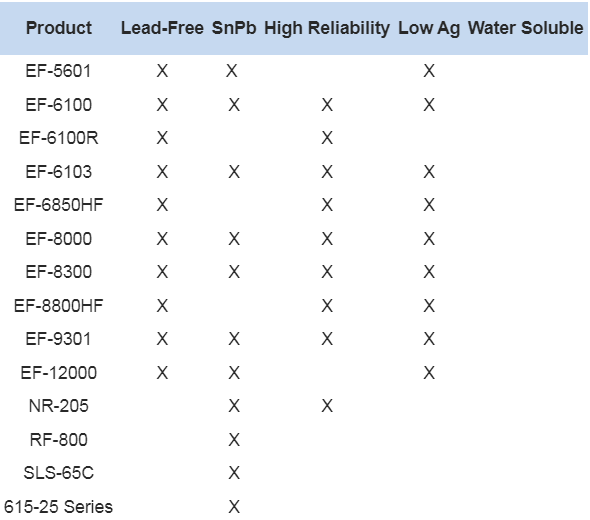Click the Lead-Free X for EF-9301
The image size is (590, 520).
click(x=162, y=339)
